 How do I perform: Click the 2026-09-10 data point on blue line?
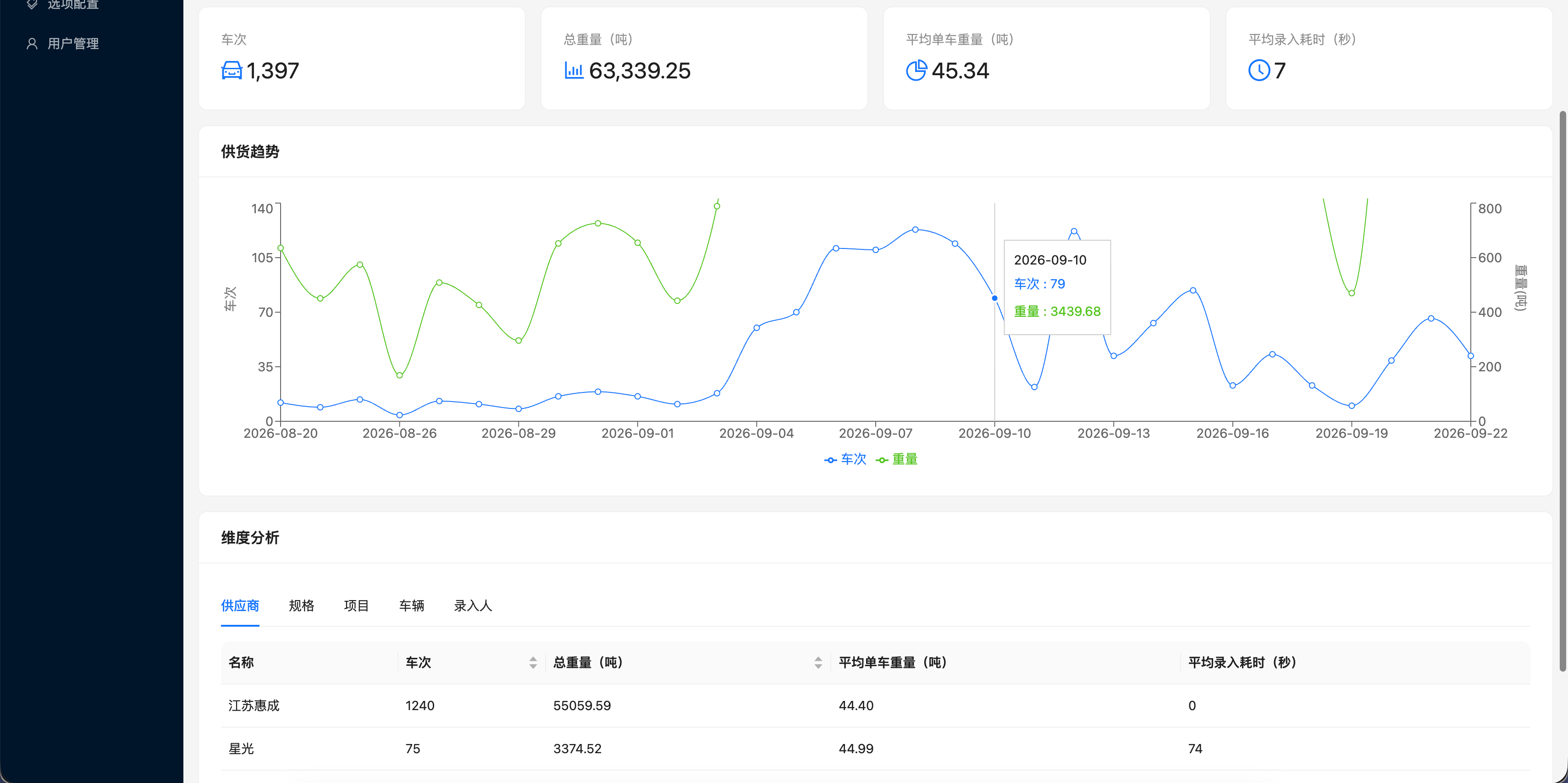tap(994, 298)
